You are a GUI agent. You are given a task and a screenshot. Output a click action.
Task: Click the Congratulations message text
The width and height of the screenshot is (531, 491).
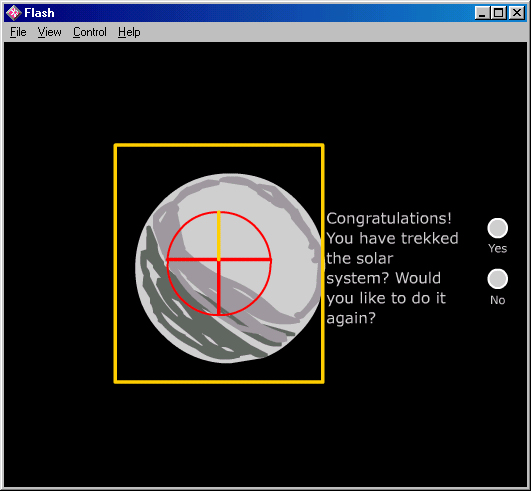tap(392, 268)
